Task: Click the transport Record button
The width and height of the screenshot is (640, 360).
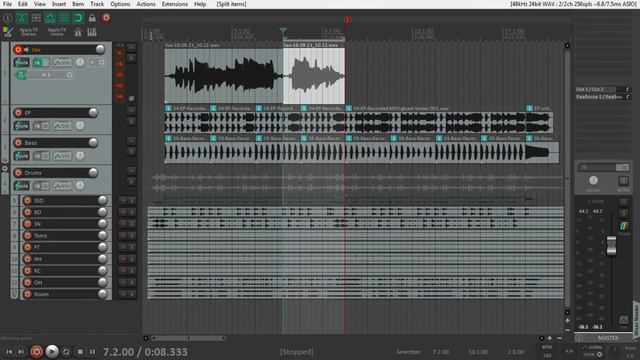Action: 36,351
